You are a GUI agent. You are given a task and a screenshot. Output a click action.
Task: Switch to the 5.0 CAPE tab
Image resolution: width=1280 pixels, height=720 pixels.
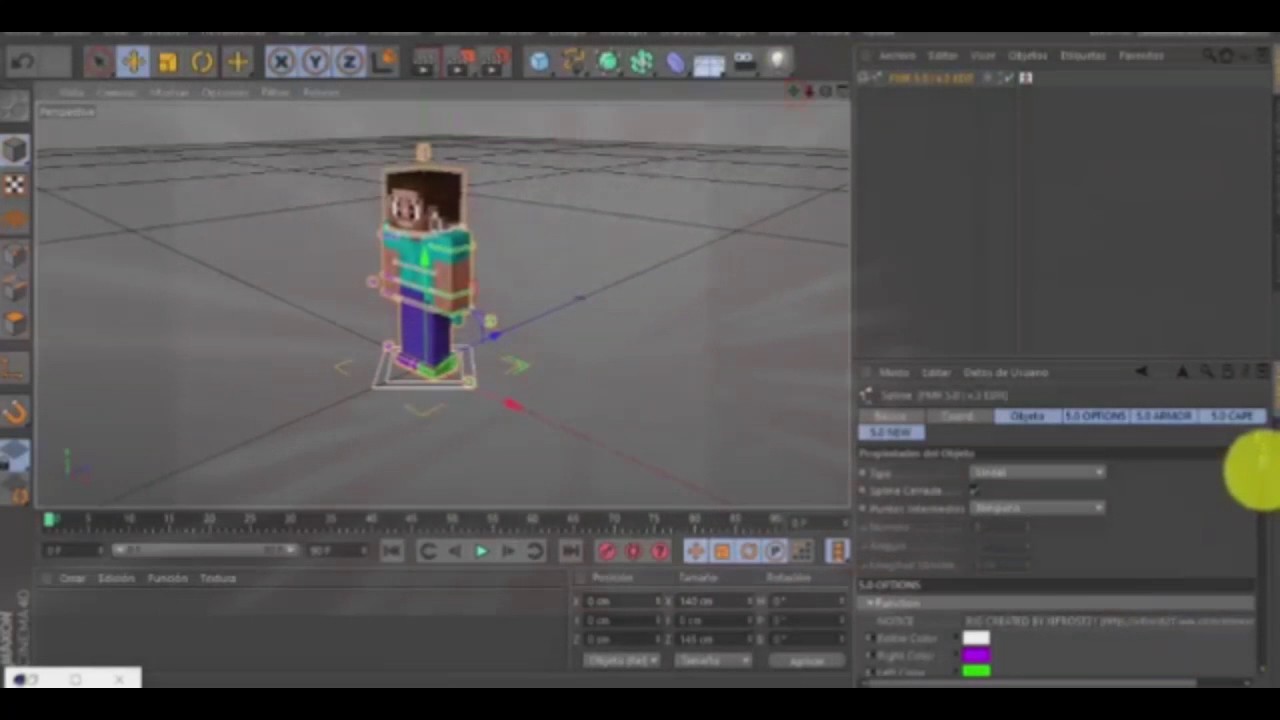click(1232, 416)
